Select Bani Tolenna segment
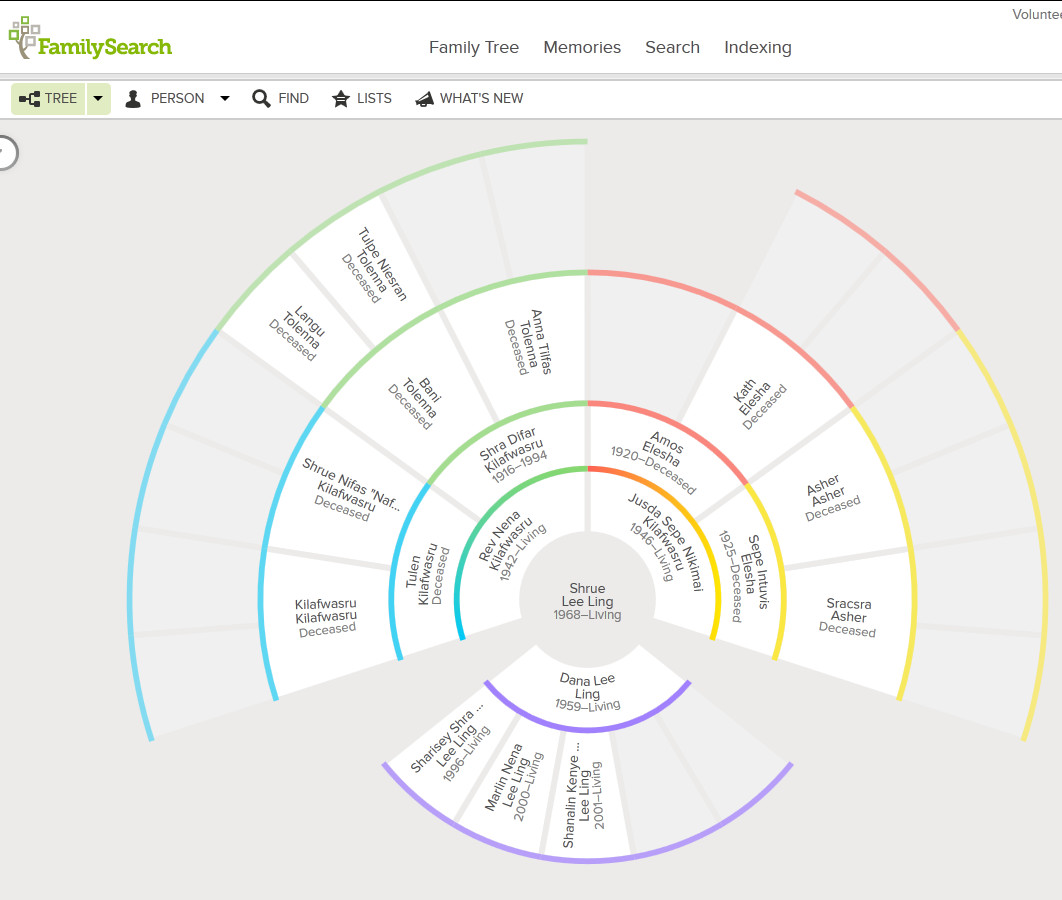This screenshot has height=900, width=1062. coord(415,403)
